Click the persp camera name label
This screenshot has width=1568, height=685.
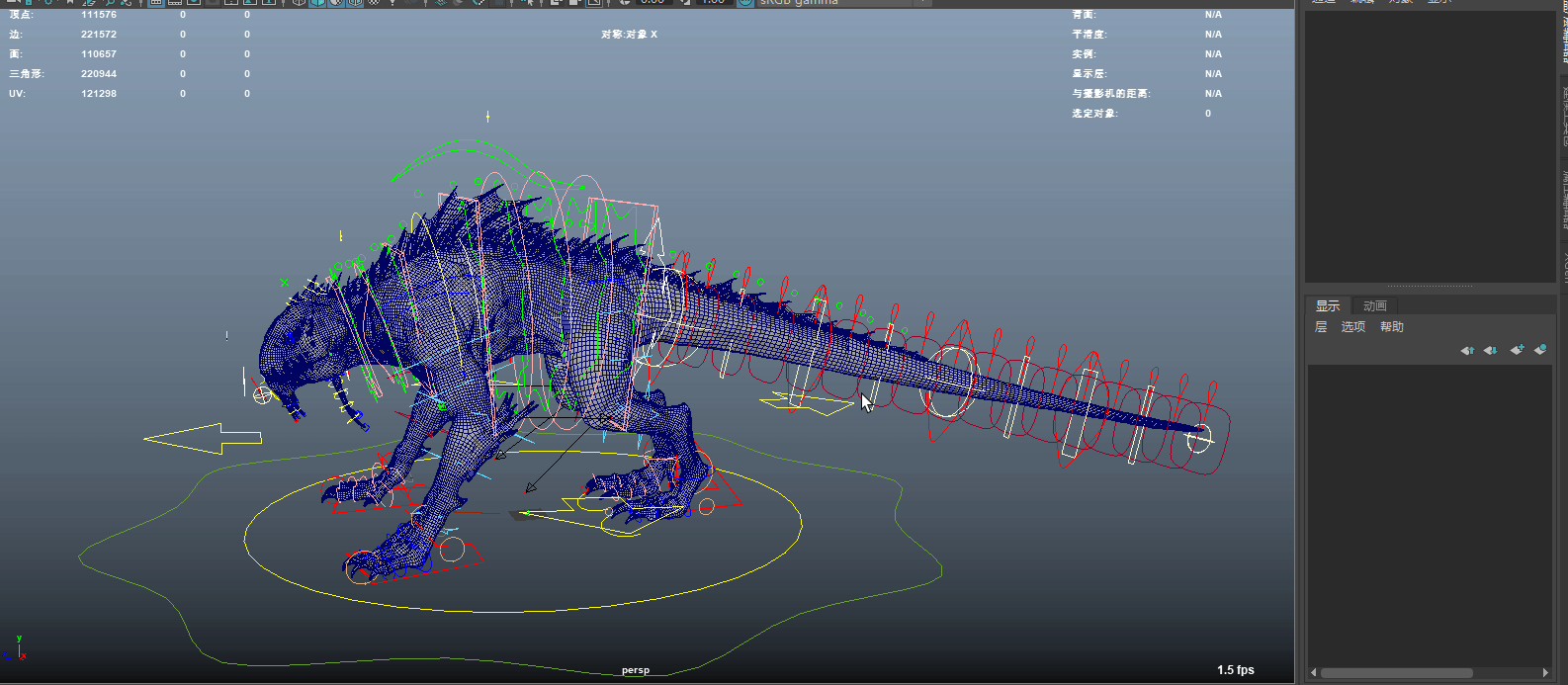[636, 670]
